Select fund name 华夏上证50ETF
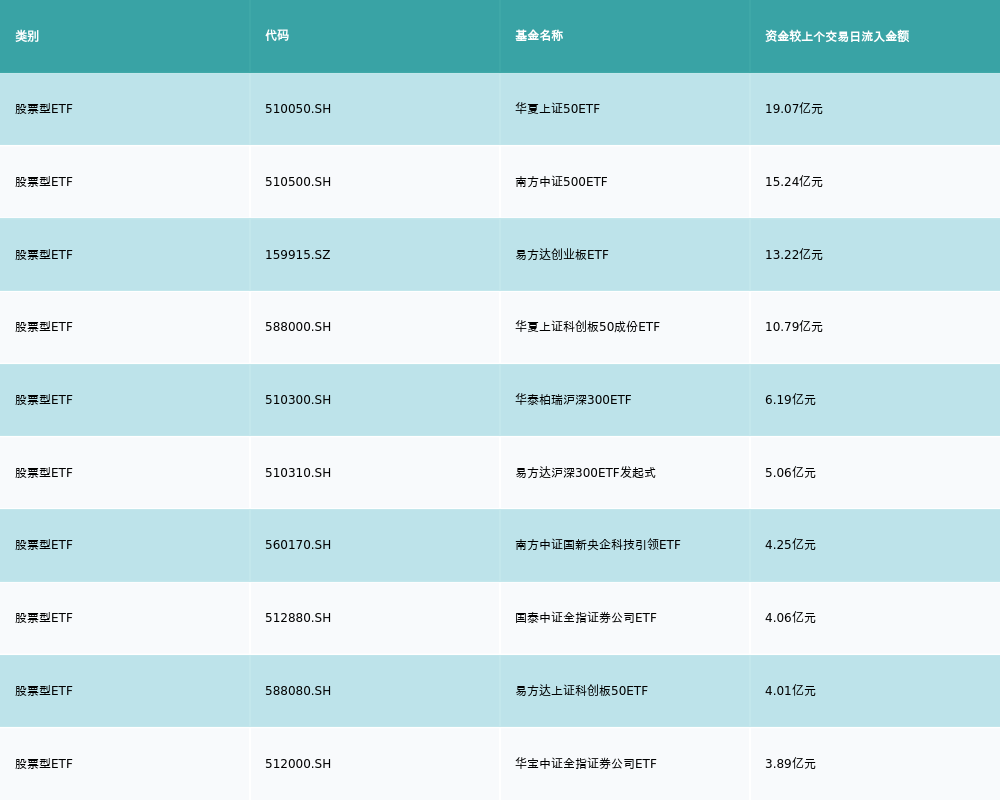This screenshot has width=1000, height=800. (557, 109)
